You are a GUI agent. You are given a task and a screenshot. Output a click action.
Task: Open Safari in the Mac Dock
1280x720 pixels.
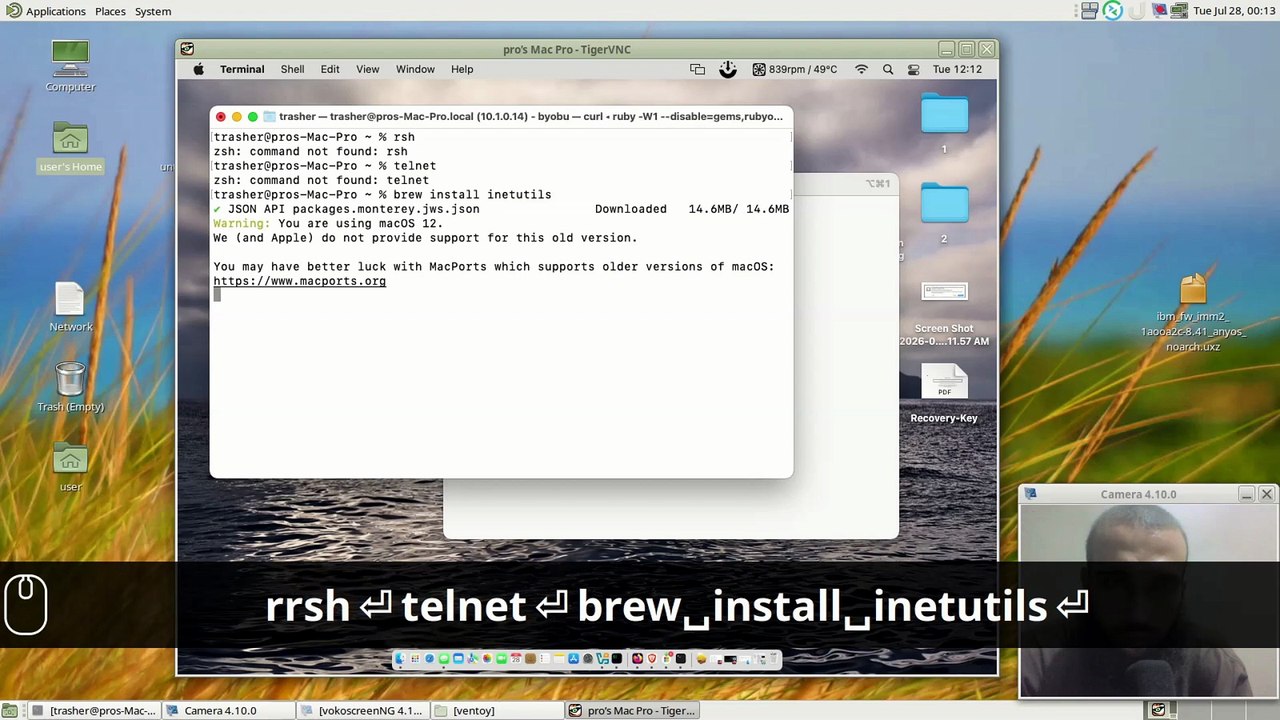430,659
